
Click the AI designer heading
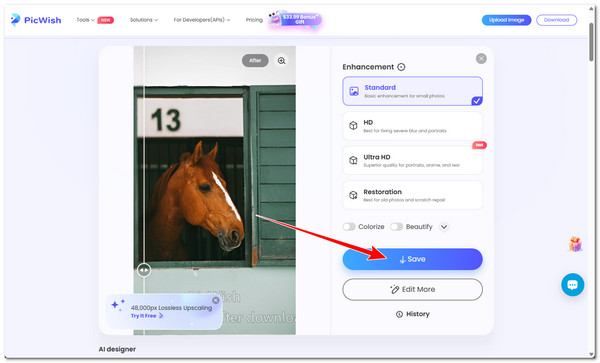[117, 349]
